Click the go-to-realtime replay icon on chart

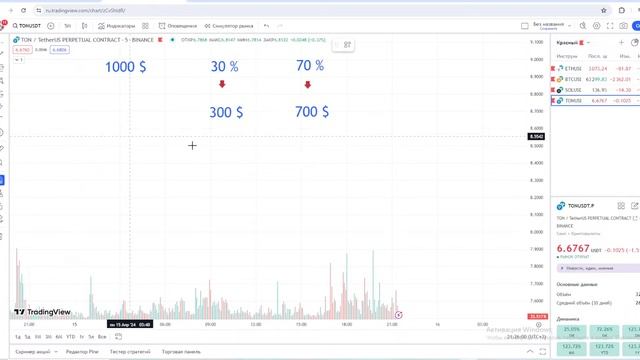pos(399,315)
